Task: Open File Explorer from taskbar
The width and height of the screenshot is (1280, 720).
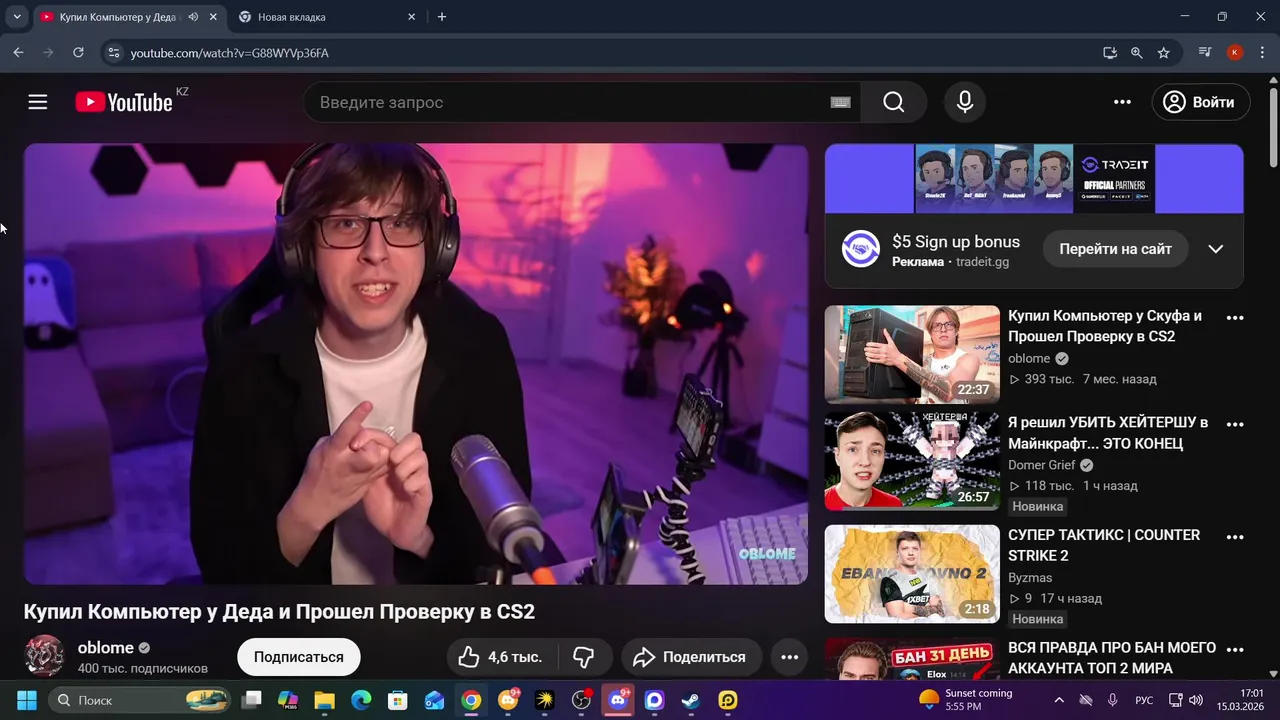Action: pos(324,700)
